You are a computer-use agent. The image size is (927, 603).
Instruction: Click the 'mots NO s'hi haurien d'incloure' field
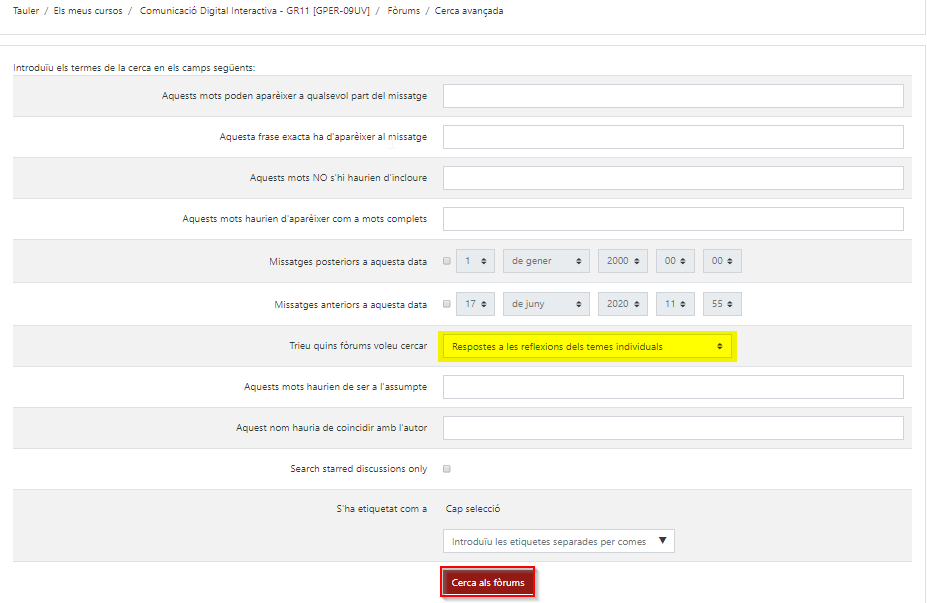(x=673, y=178)
